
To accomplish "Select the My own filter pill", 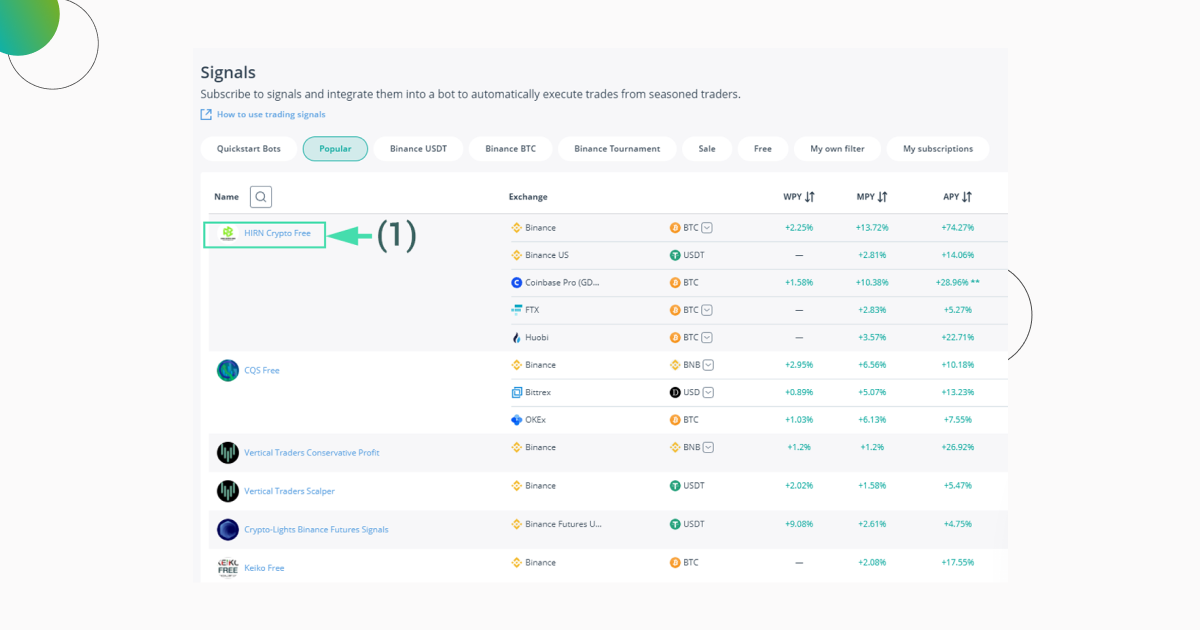I will pyautogui.click(x=837, y=149).
